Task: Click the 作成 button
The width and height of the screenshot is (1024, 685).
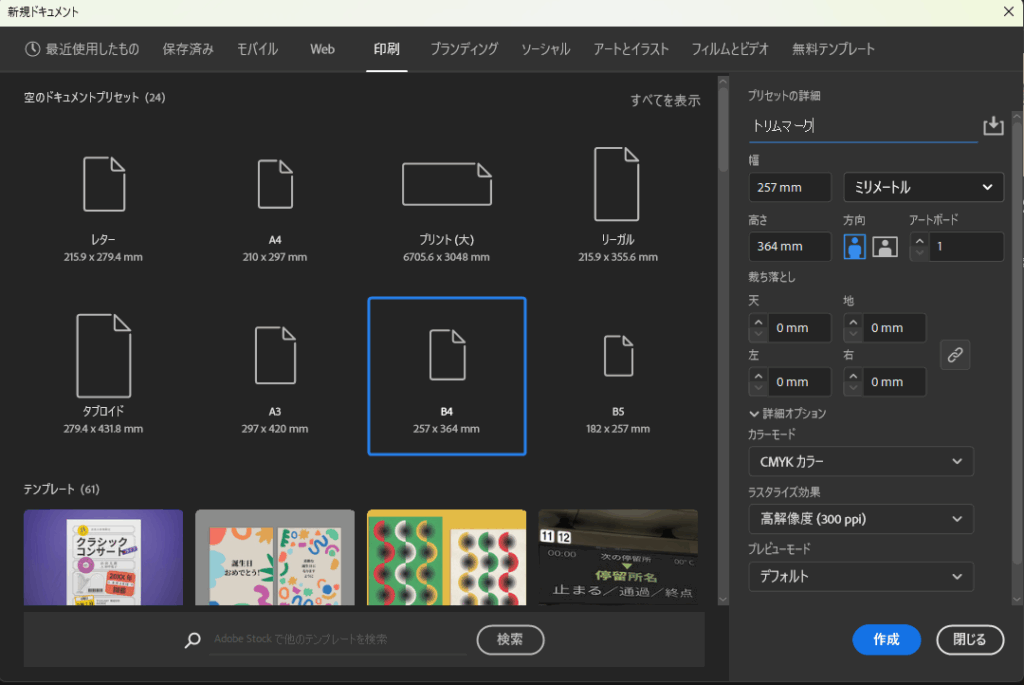Action: [x=886, y=640]
